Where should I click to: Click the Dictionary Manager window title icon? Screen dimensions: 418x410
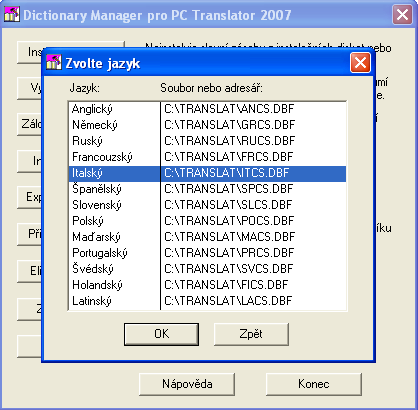click(12, 14)
